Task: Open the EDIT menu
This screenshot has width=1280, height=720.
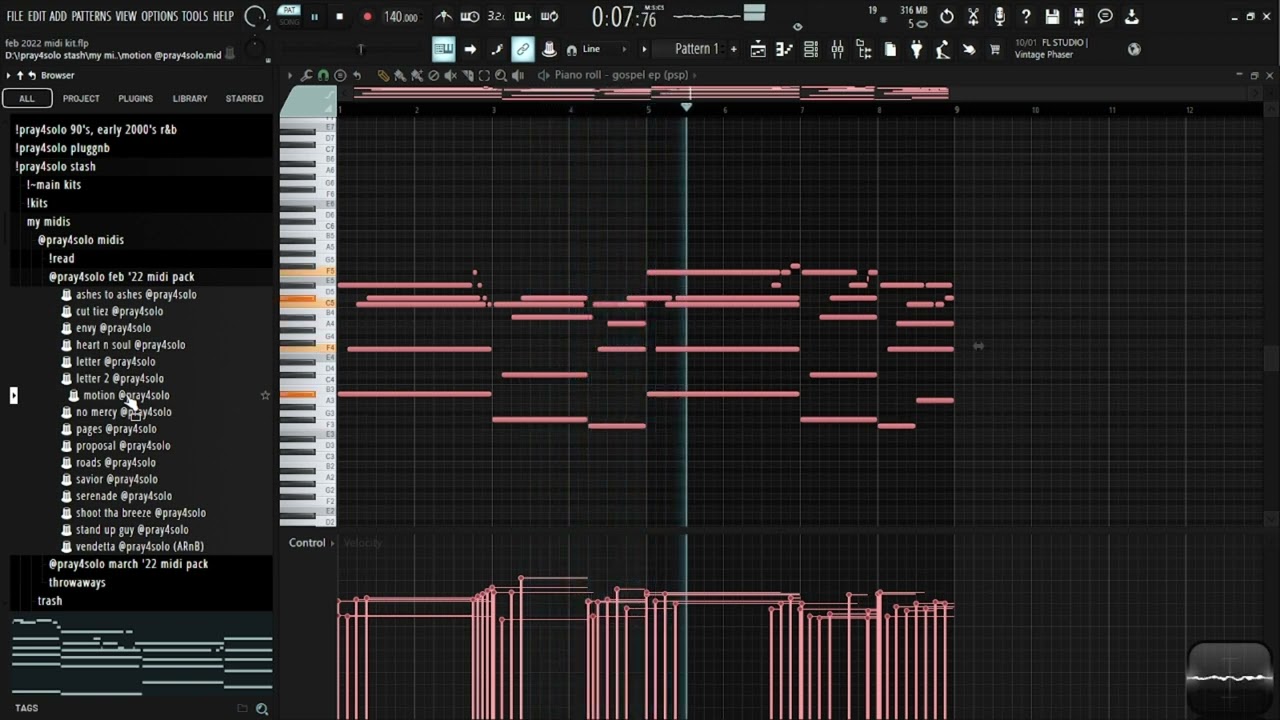Action: pos(36,17)
